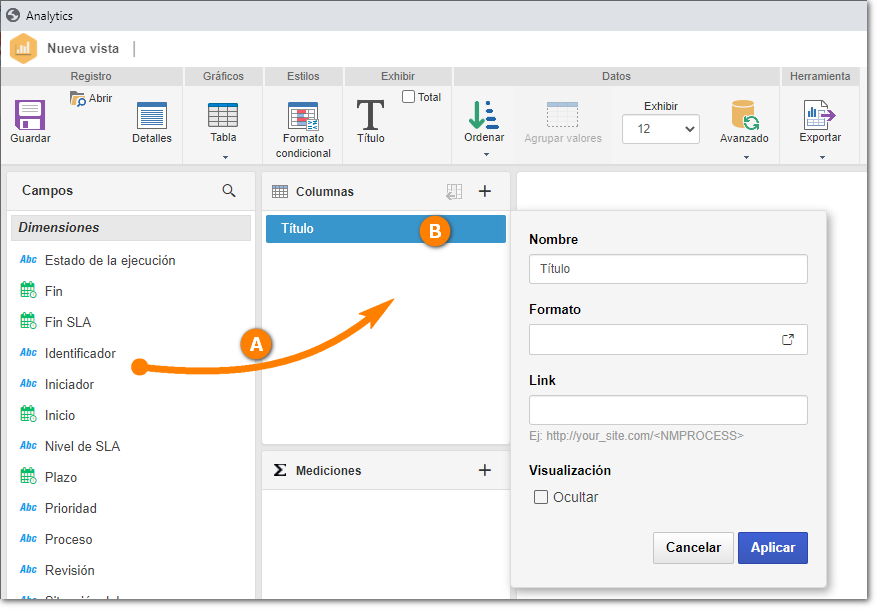Open the Exhibir 12 dropdown
Screen dimensions: 880x611
[661, 129]
